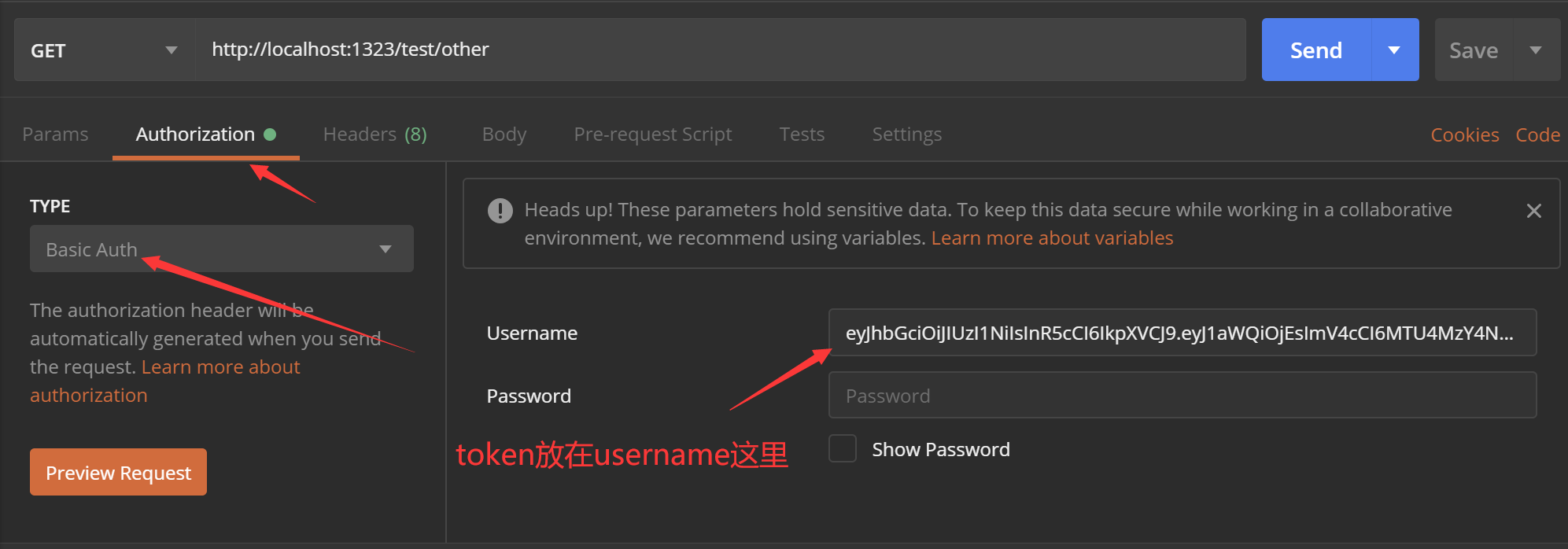1568x549 pixels.
Task: Open the Headers (8) tab
Action: 374,134
